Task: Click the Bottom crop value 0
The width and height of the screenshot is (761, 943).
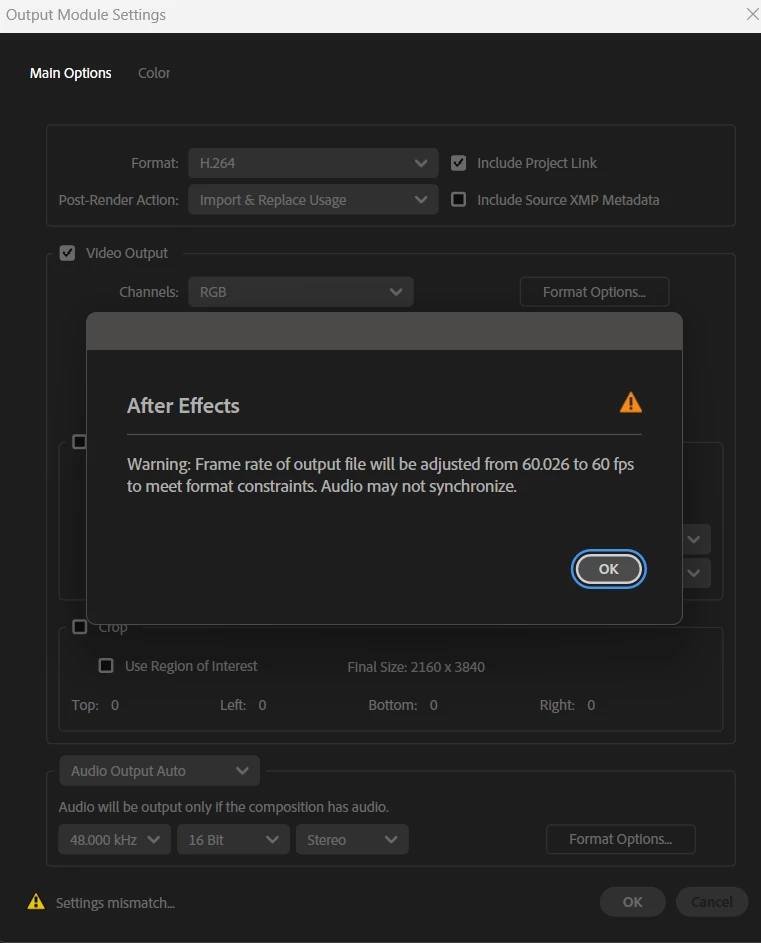Action: point(434,705)
